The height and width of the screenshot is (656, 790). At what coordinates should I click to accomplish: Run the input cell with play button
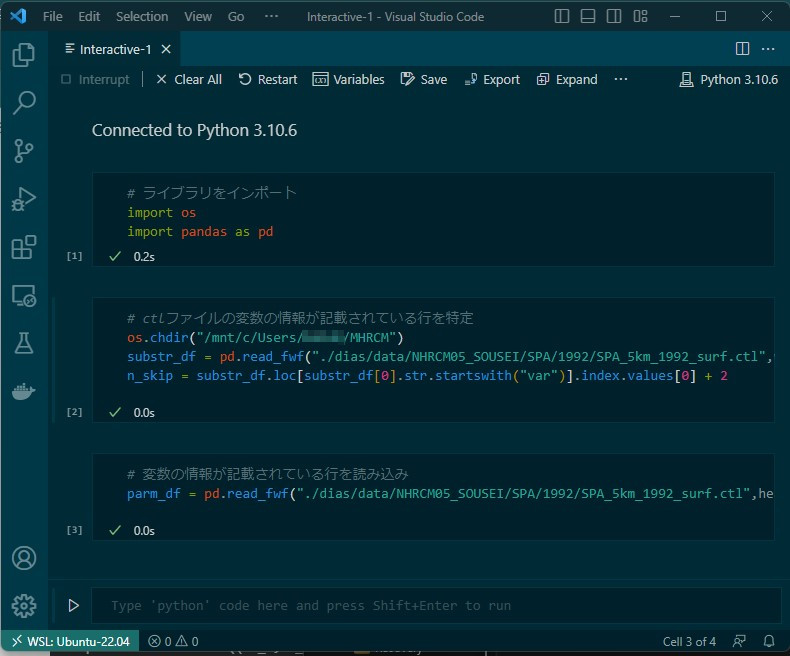pyautogui.click(x=74, y=605)
